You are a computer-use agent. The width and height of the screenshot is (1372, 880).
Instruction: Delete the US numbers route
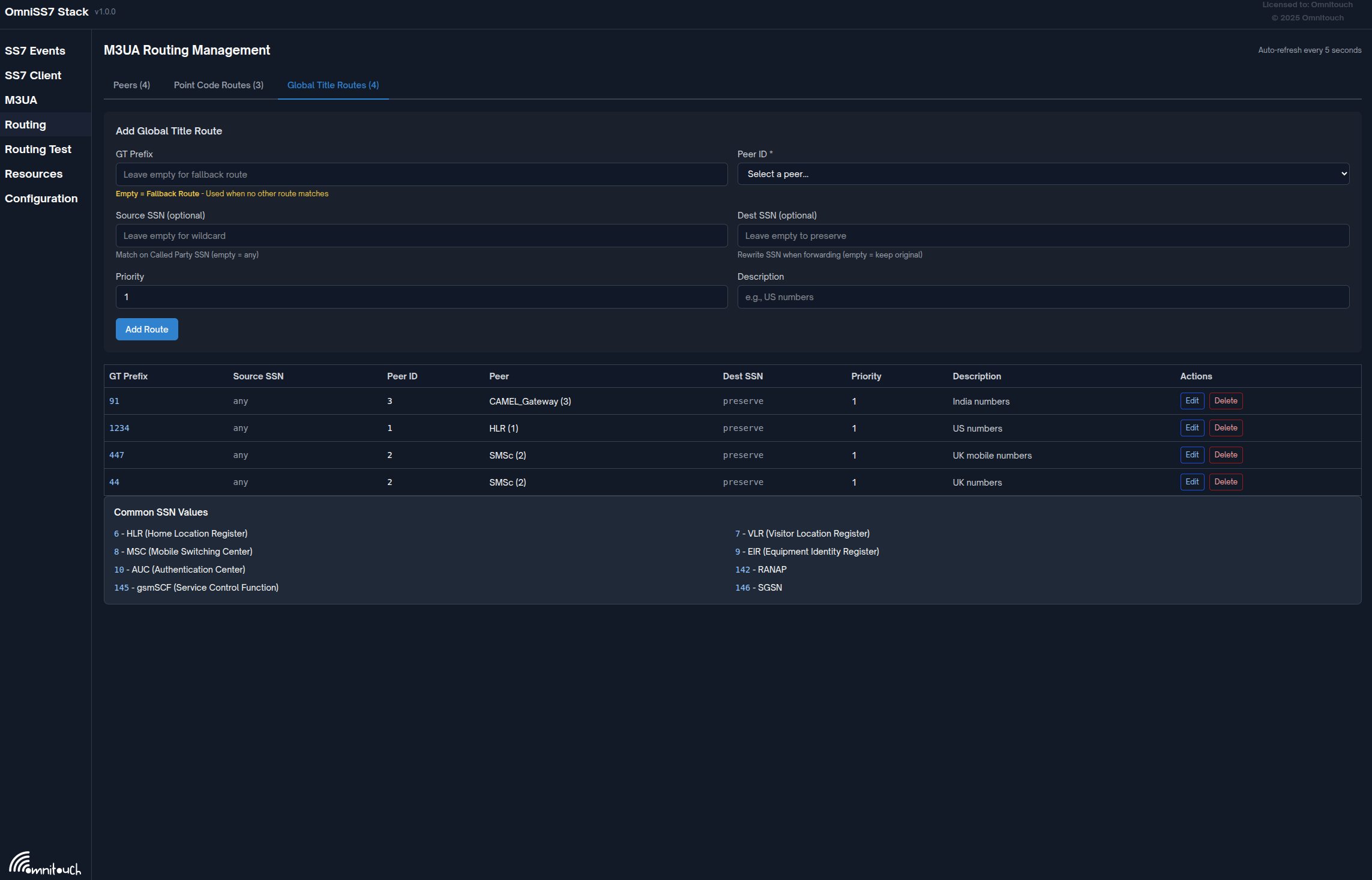[1225, 428]
